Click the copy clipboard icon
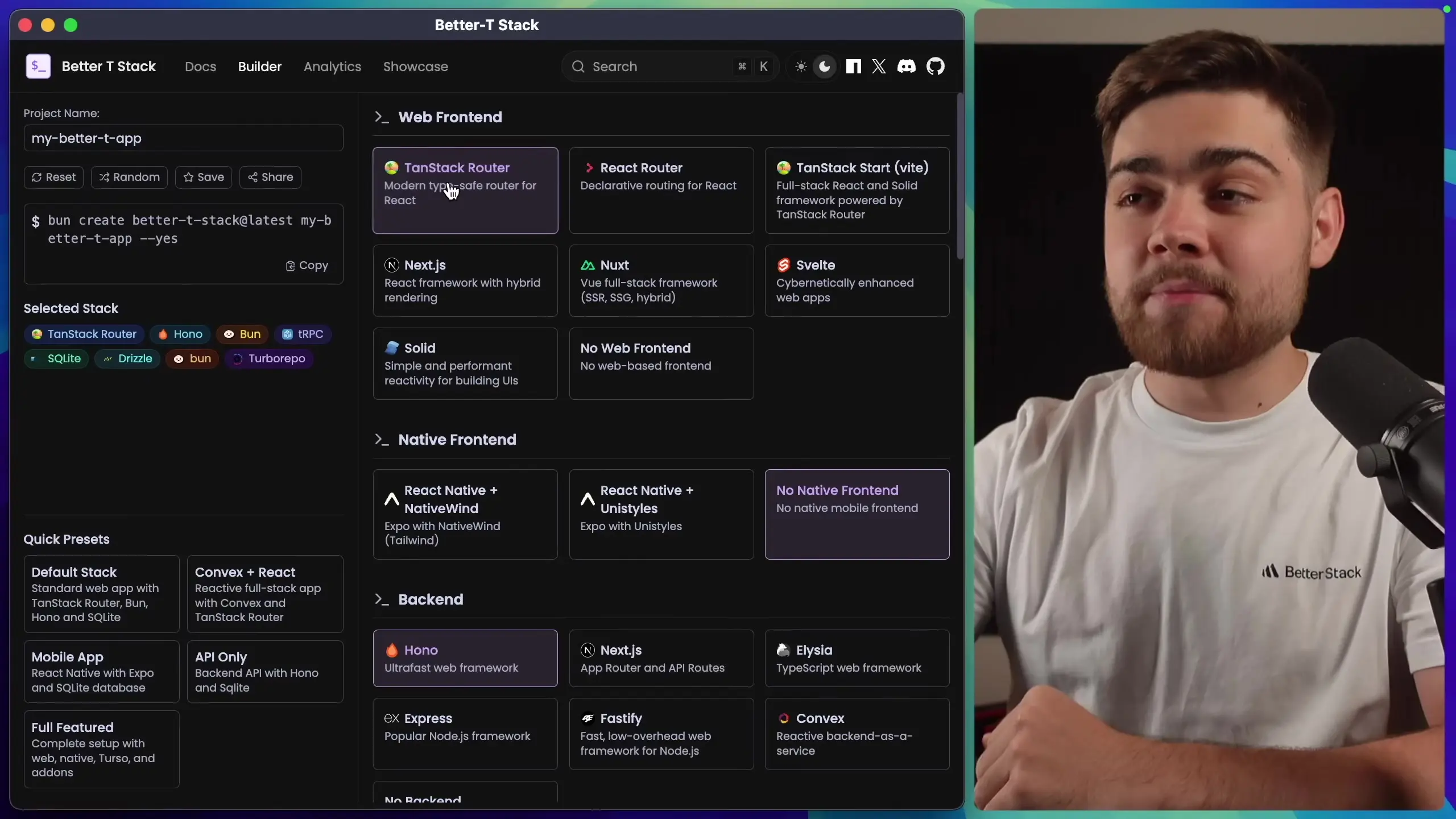This screenshot has height=819, width=1456. (290, 266)
